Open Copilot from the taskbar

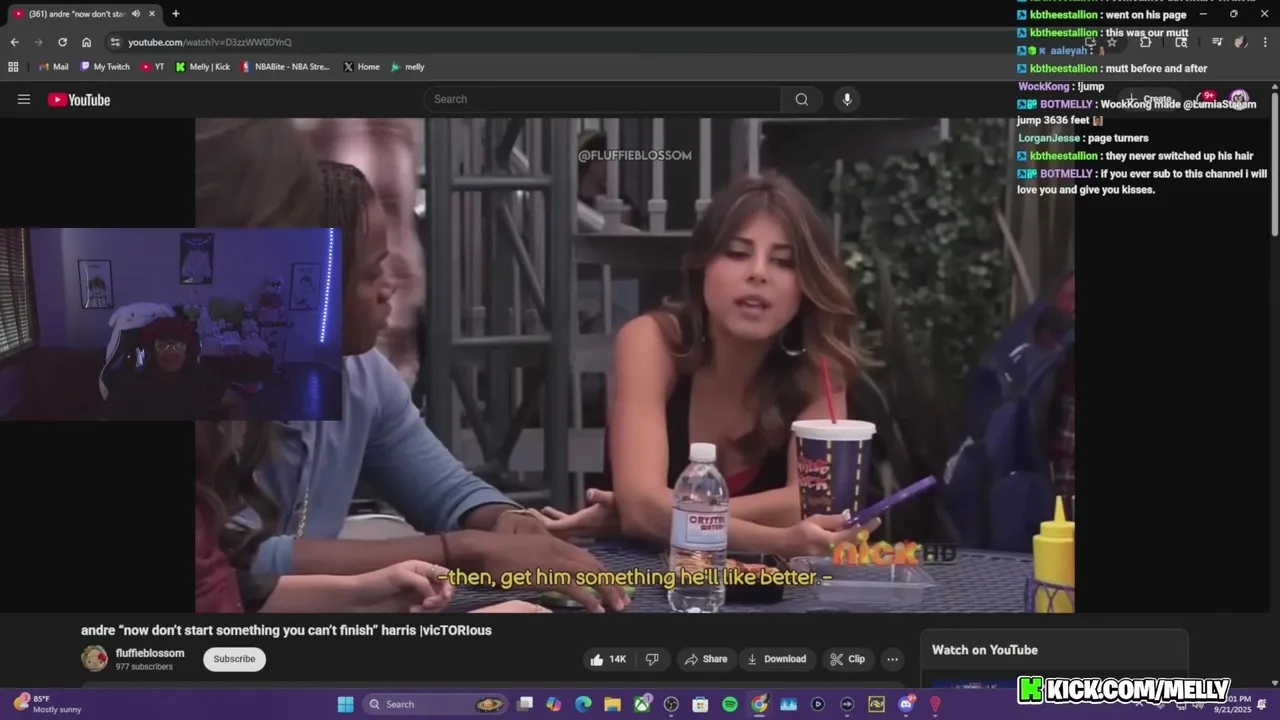pyautogui.click(x=554, y=704)
